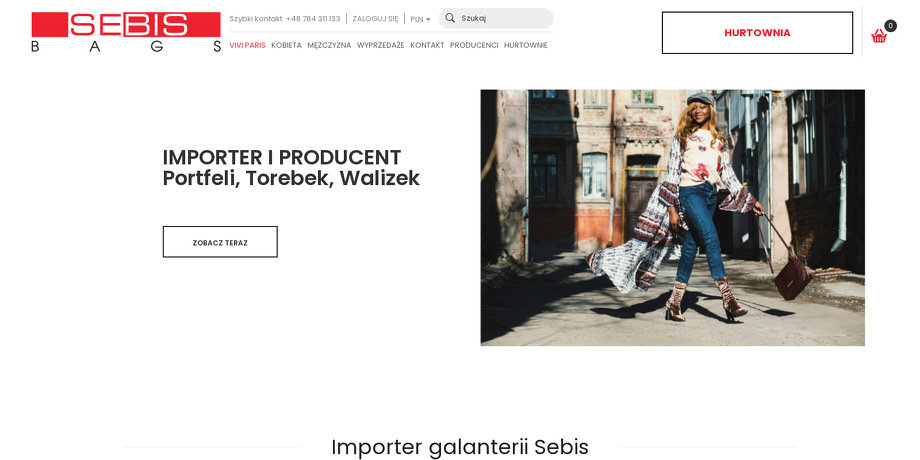The height and width of the screenshot is (460, 920).
Task: Go to the Wyprzedaże section
Action: 381,45
